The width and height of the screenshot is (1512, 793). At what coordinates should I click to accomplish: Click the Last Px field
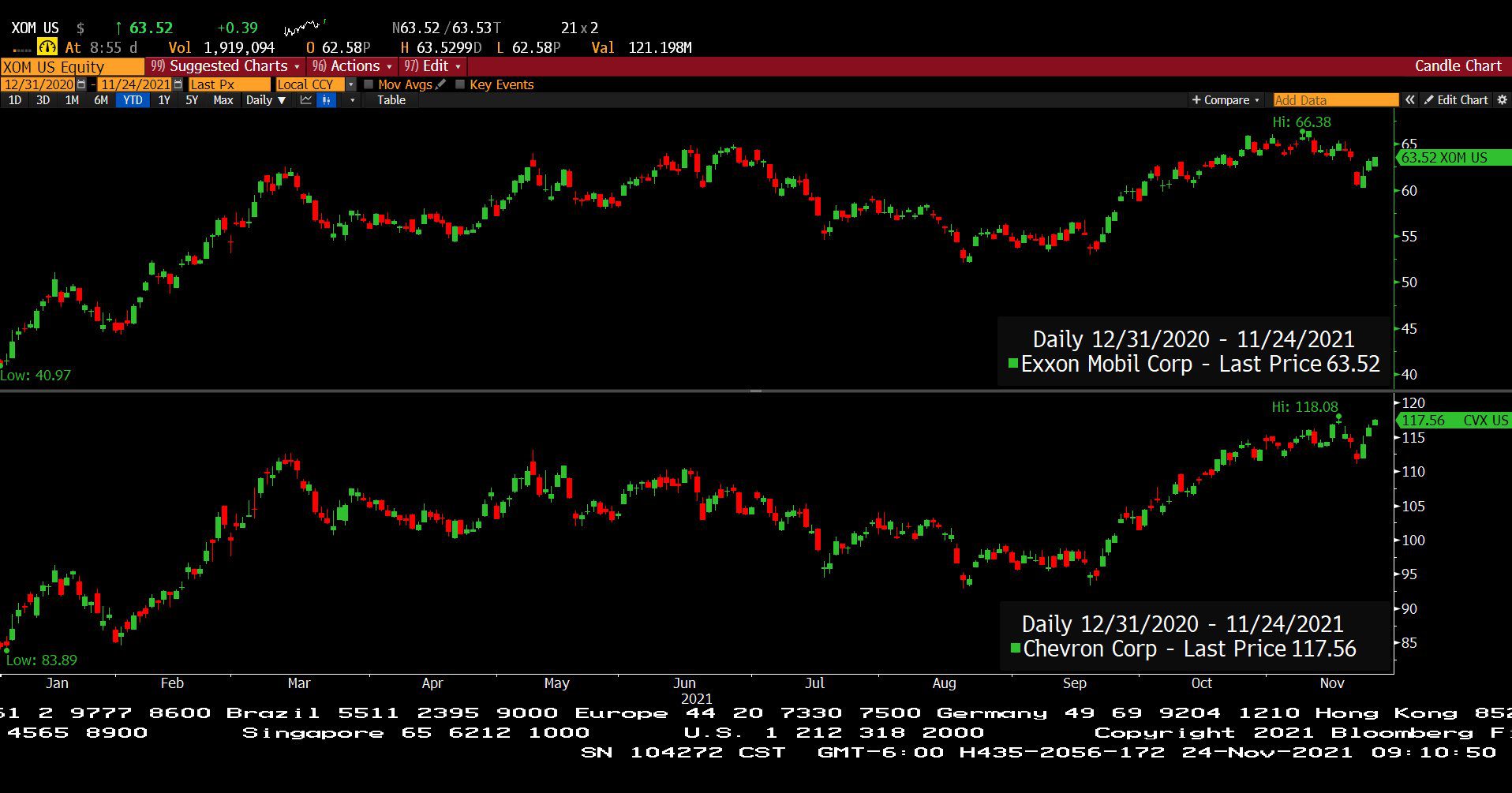(229, 84)
